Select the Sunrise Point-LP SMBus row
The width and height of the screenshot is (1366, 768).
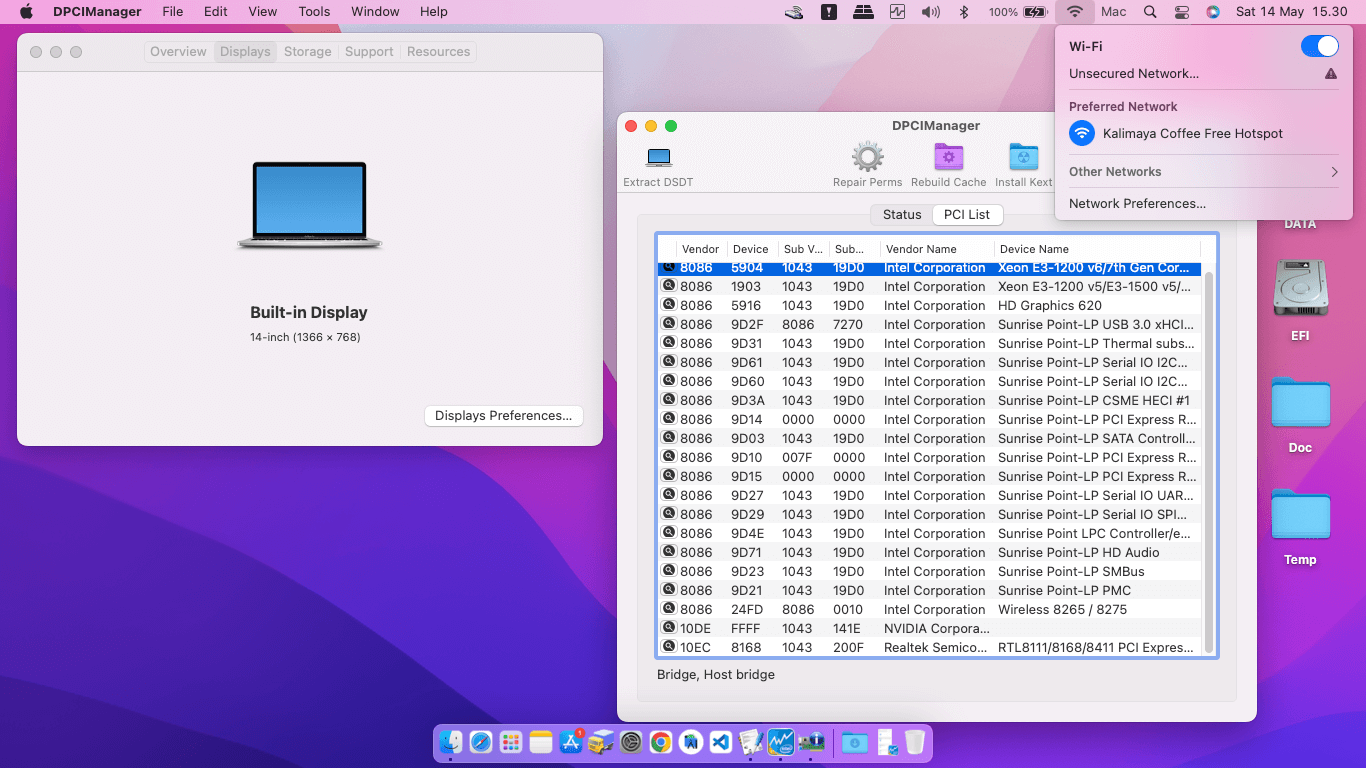[x=930, y=572]
